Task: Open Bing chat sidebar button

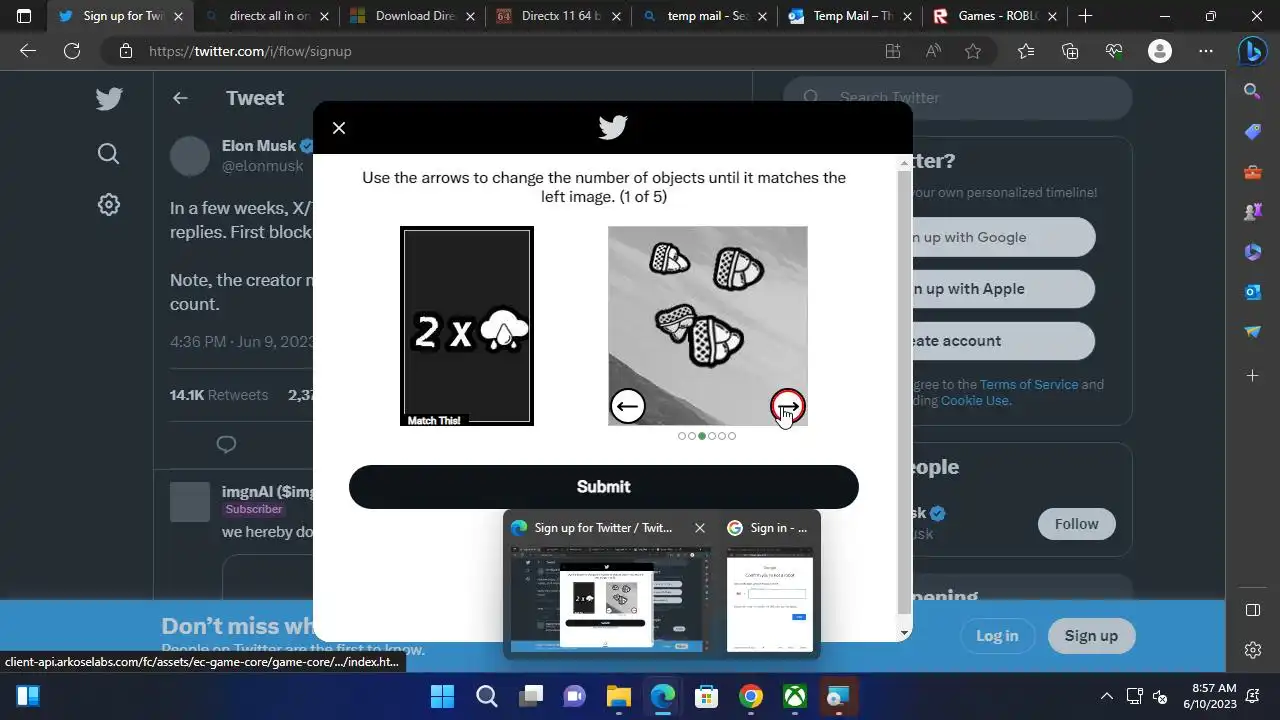Action: [x=1253, y=51]
